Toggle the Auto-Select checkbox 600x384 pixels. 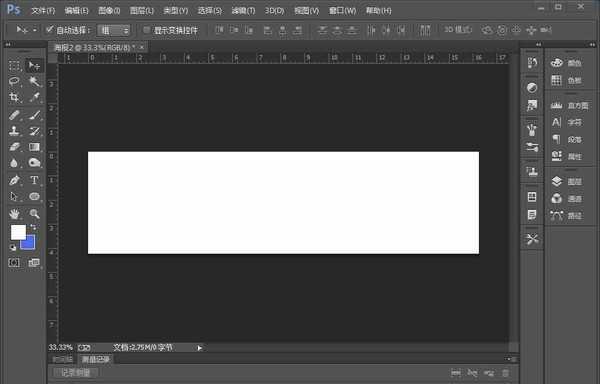coord(49,29)
